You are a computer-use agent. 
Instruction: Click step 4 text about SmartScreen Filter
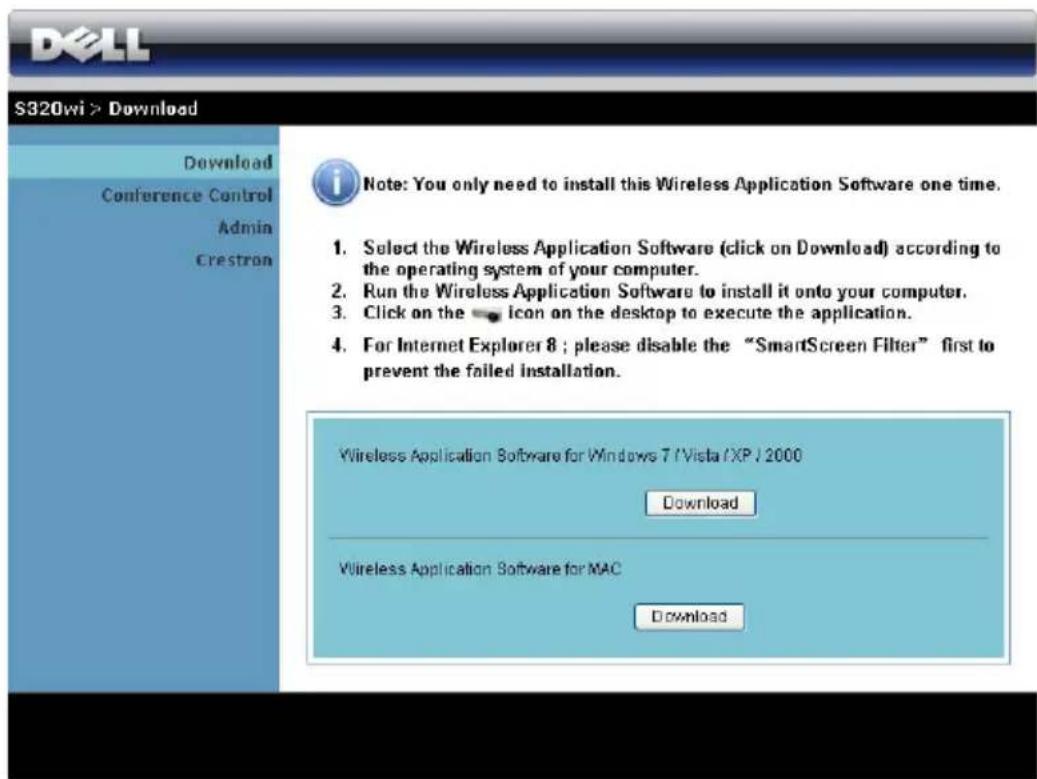tap(679, 358)
